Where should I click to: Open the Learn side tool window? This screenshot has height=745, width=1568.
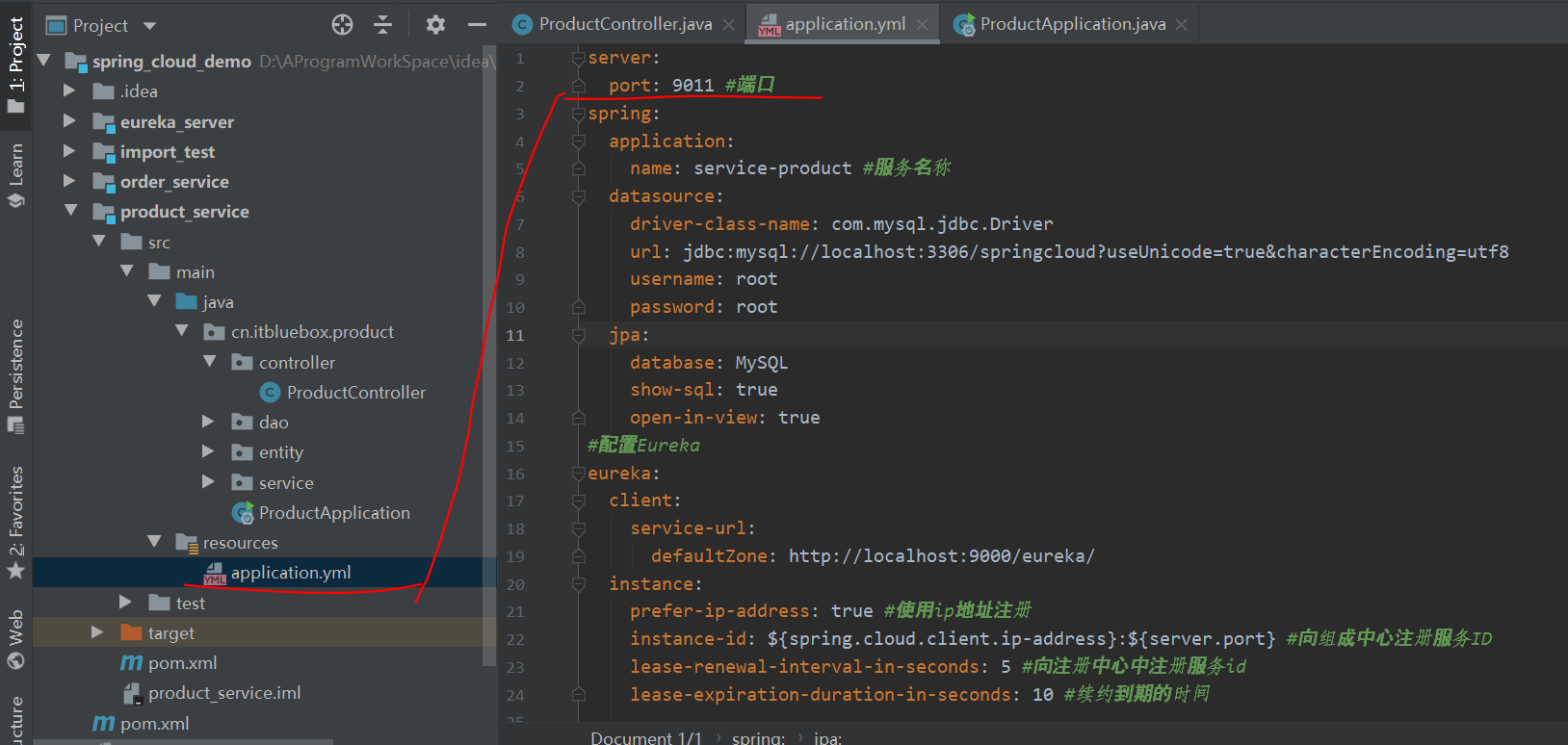point(16,175)
